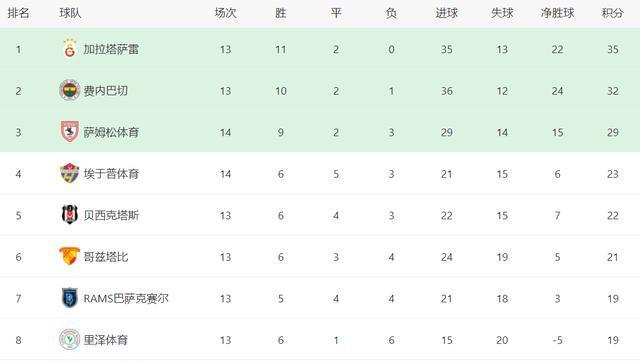The width and height of the screenshot is (640, 363).
Task: Open the 加拉塔萨雷 team name link
Action: coord(111,49)
